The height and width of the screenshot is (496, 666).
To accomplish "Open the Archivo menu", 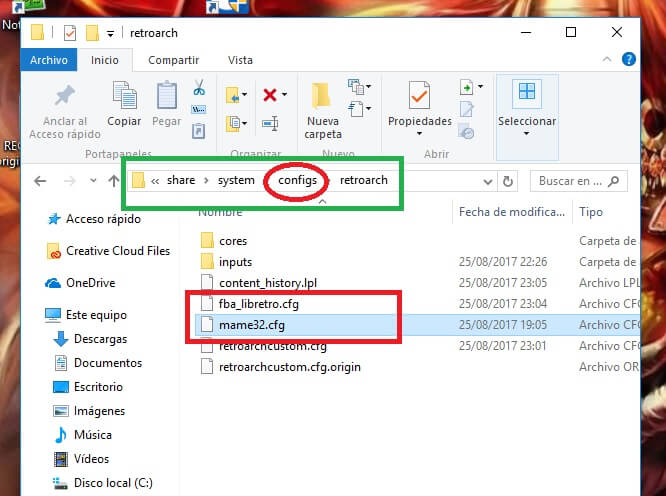I will pyautogui.click(x=49, y=60).
